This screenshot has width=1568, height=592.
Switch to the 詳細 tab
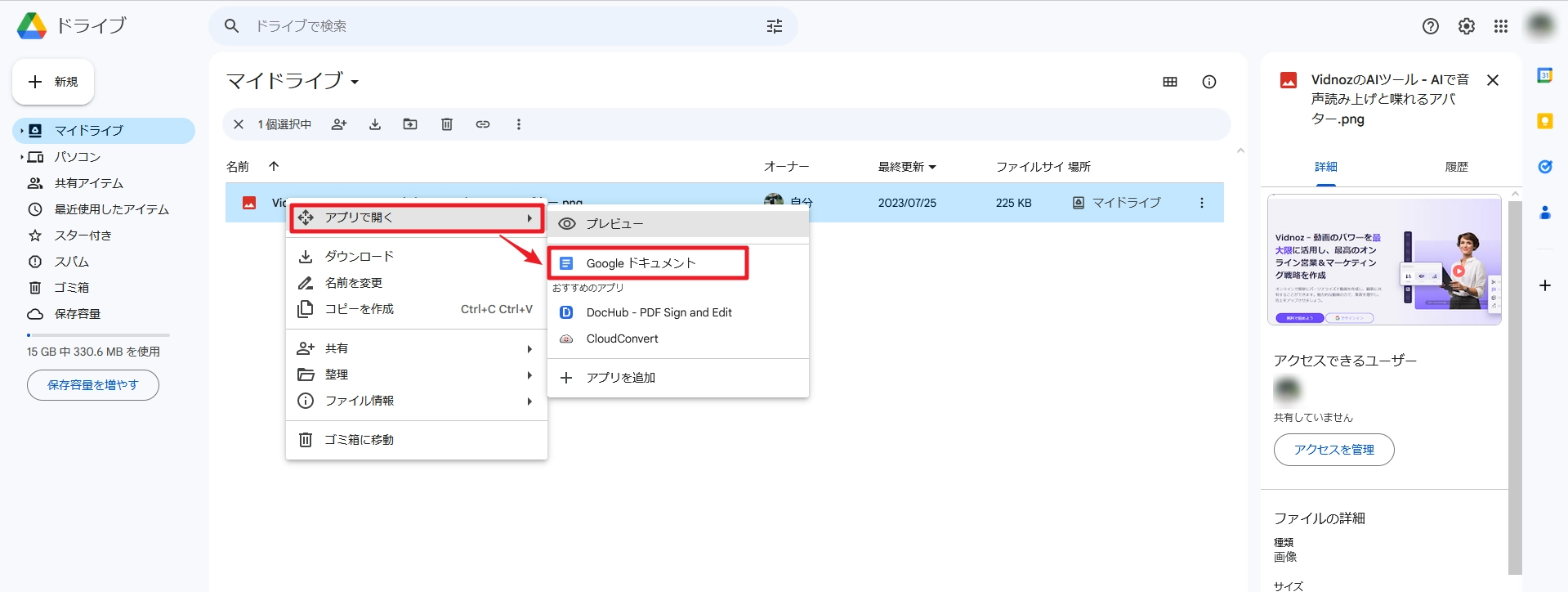tap(1325, 167)
